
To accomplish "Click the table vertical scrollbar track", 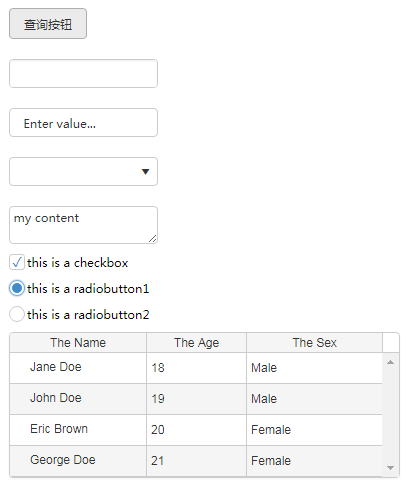I will 390,415.
